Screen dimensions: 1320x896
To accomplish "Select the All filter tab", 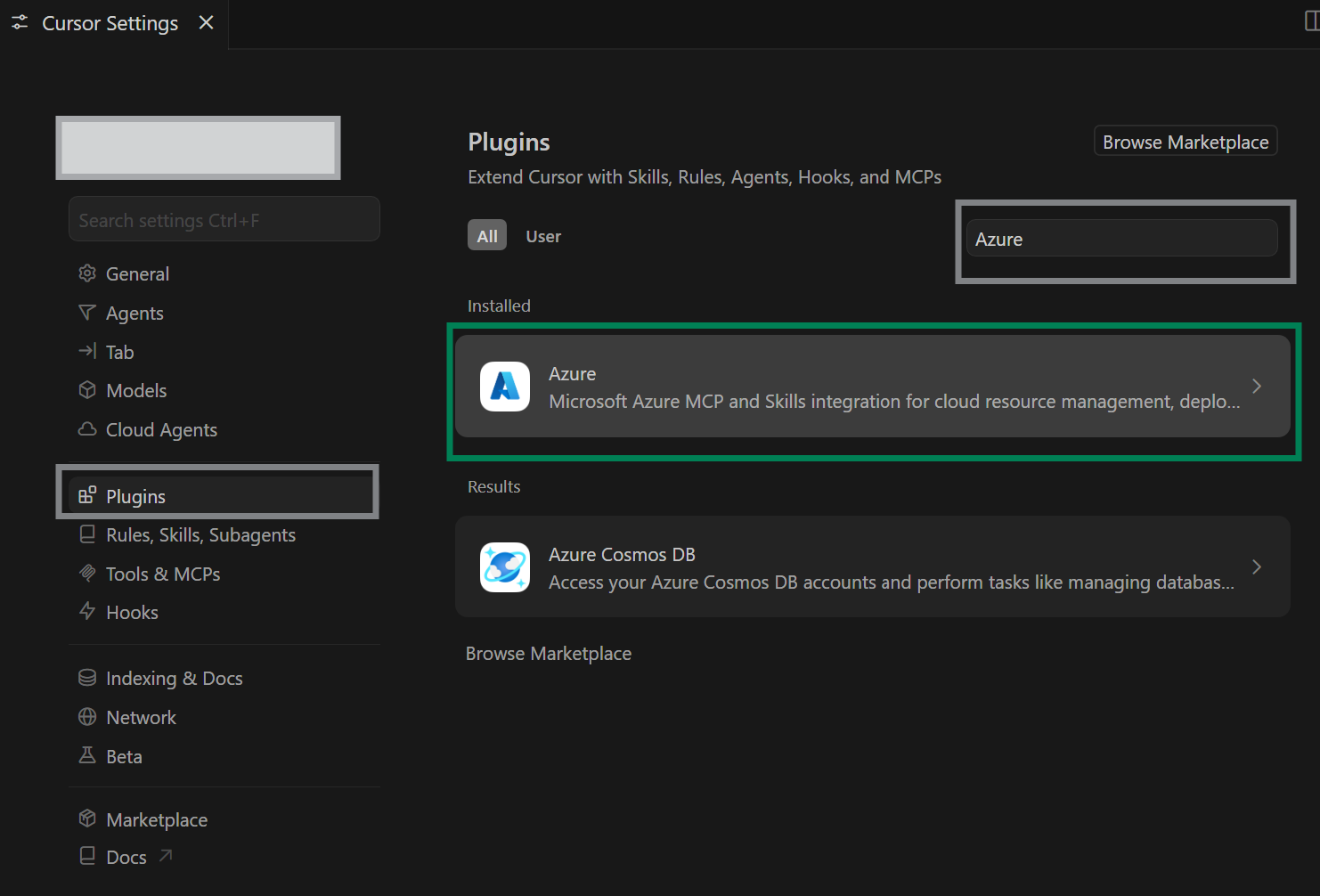I will tap(487, 236).
